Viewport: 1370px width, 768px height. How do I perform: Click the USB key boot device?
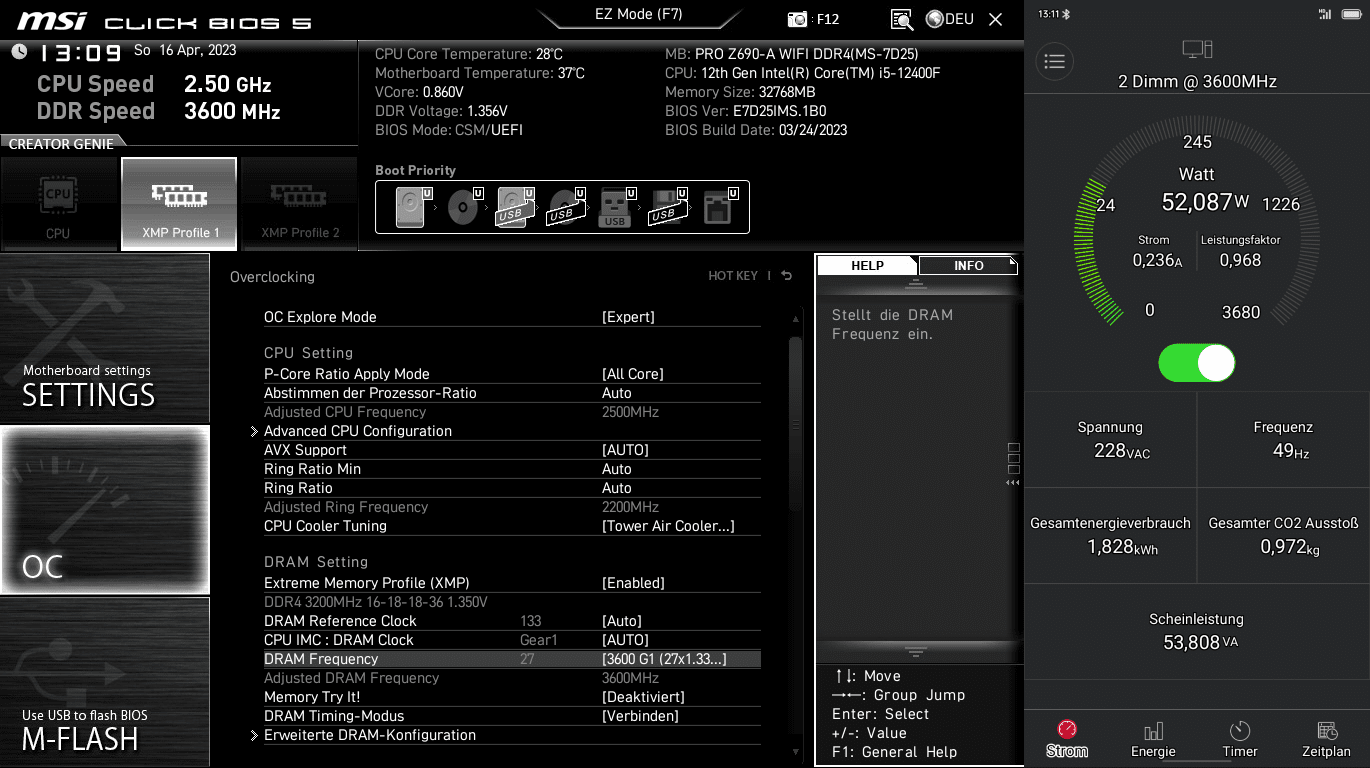(617, 207)
